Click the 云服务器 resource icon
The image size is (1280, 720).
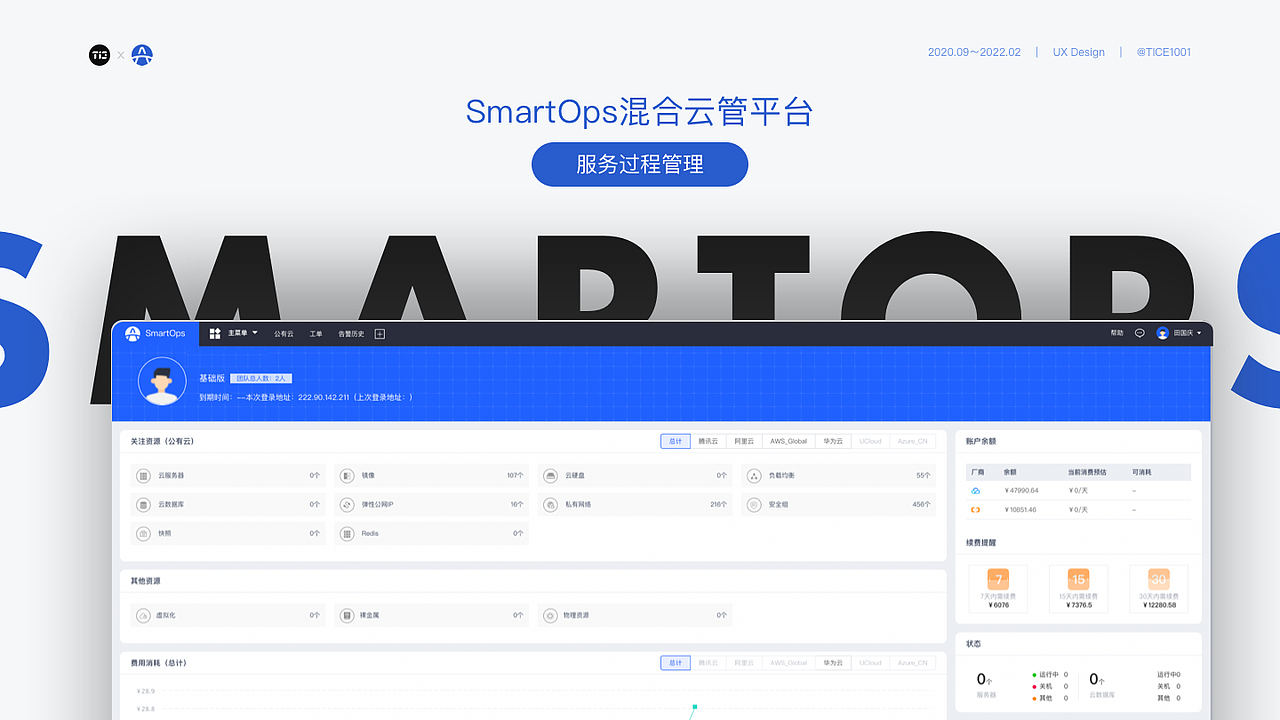144,476
